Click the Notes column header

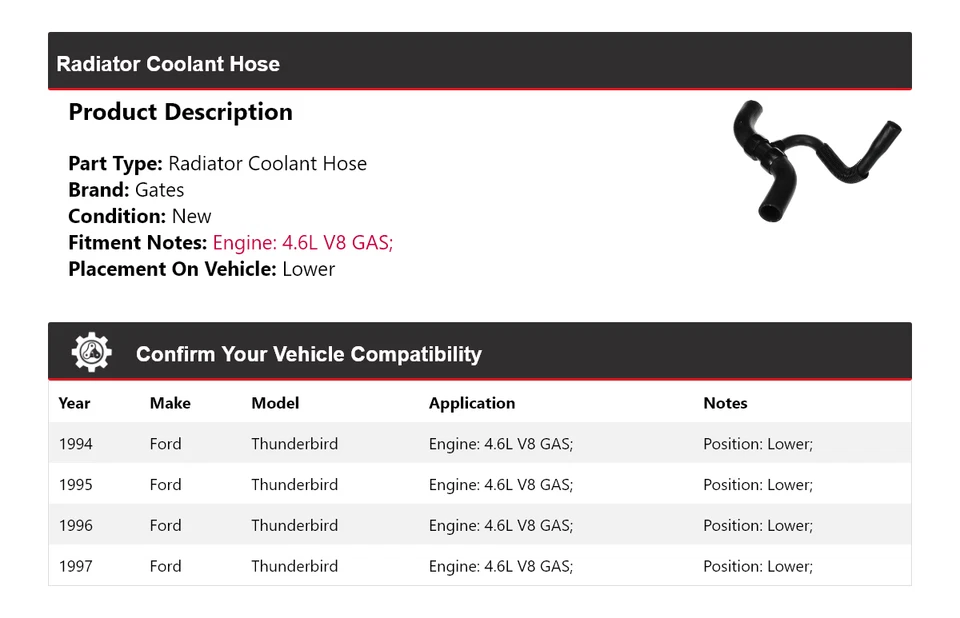[x=725, y=403]
